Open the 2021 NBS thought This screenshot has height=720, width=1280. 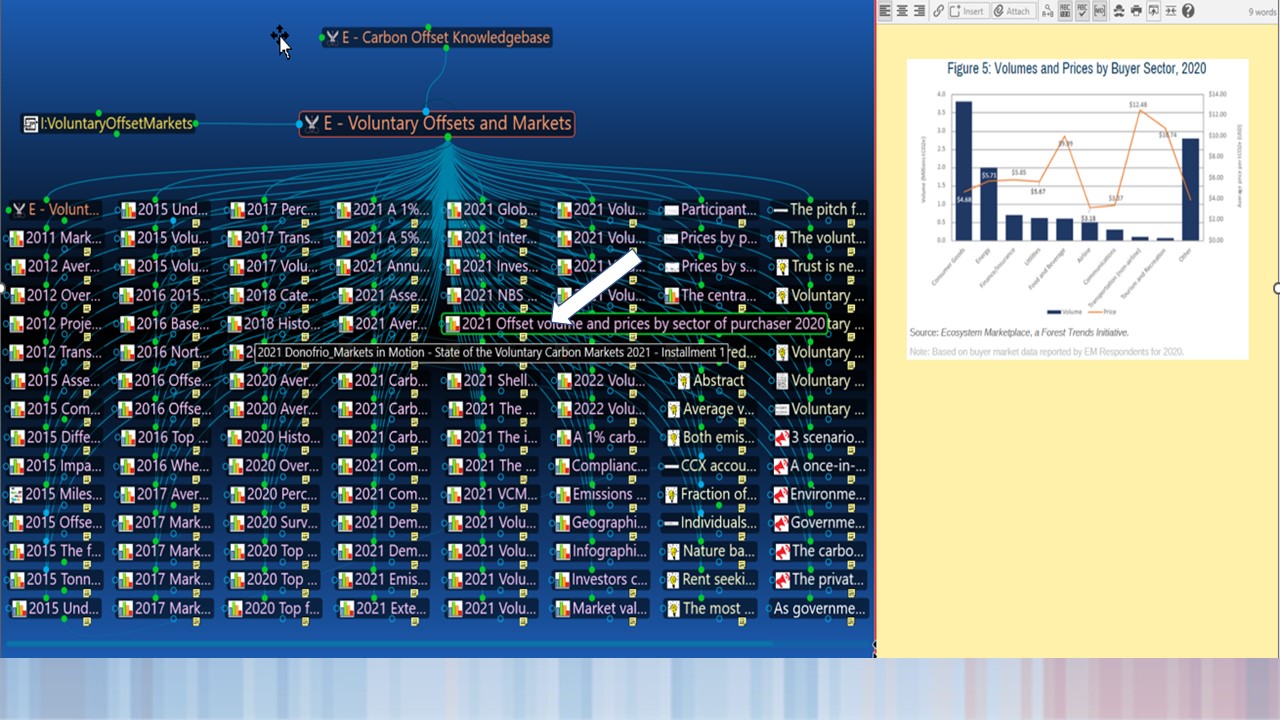pos(491,296)
